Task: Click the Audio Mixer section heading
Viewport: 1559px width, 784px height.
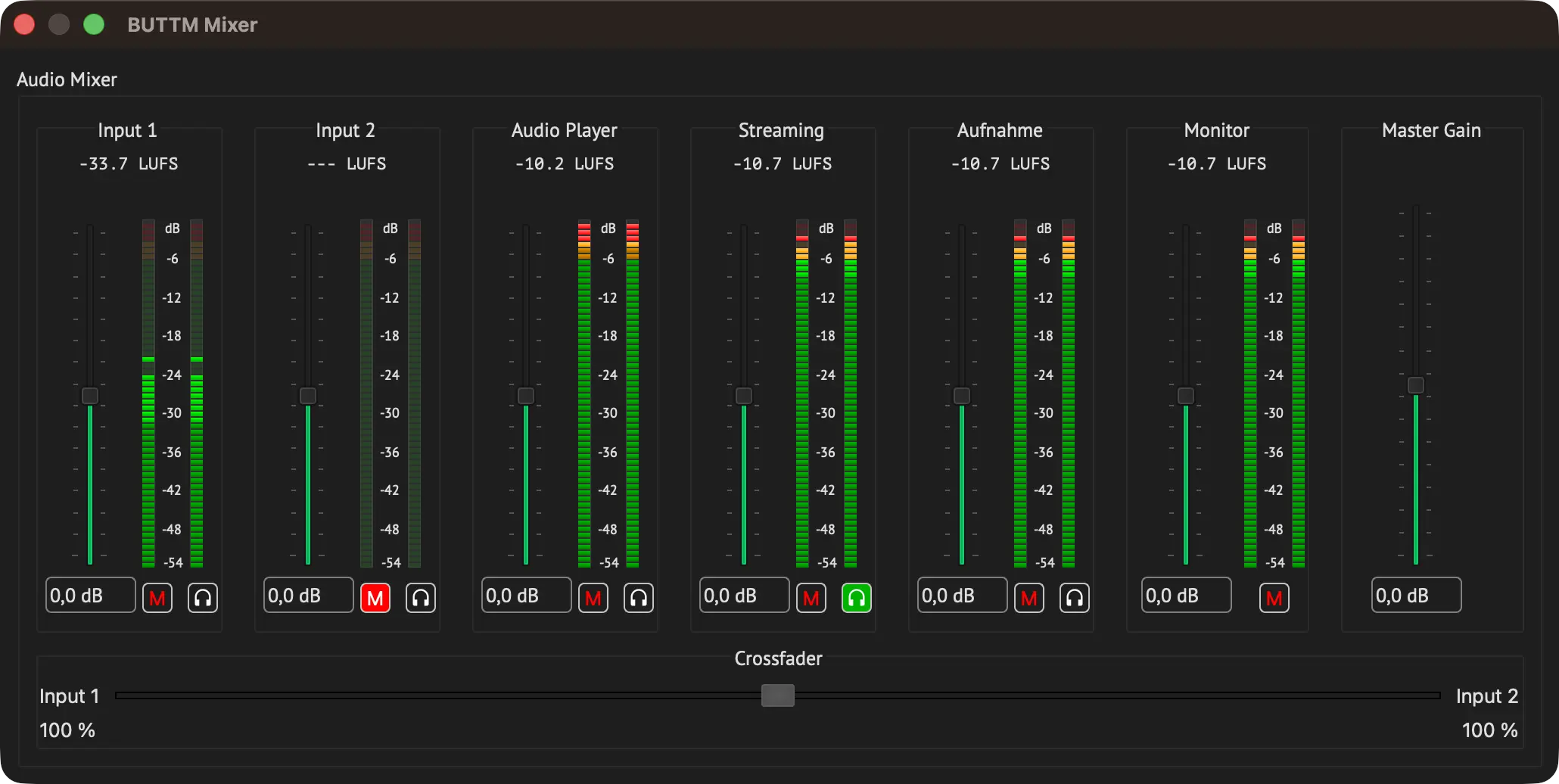Action: pyautogui.click(x=67, y=79)
